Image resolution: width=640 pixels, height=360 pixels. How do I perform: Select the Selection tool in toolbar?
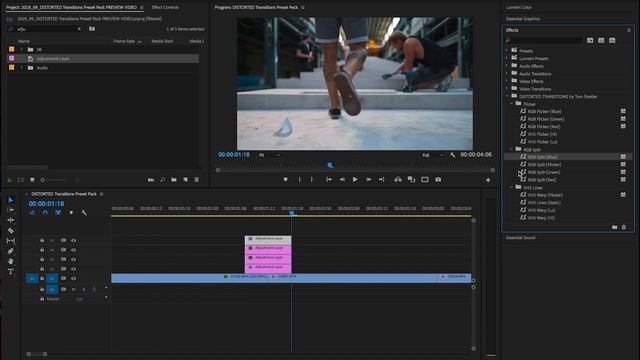(11, 200)
